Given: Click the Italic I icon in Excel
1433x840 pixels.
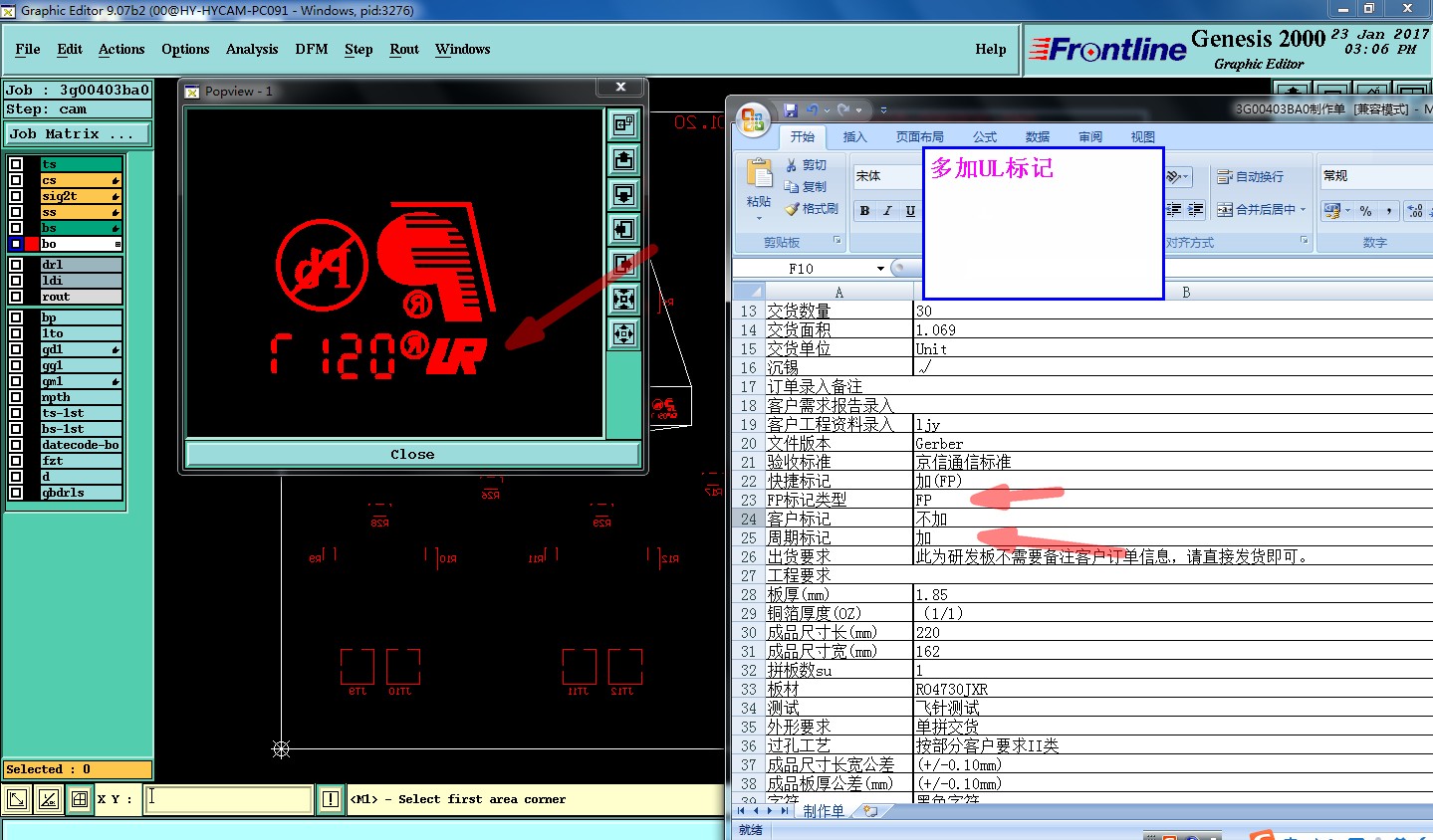Looking at the screenshot, I should 887,211.
